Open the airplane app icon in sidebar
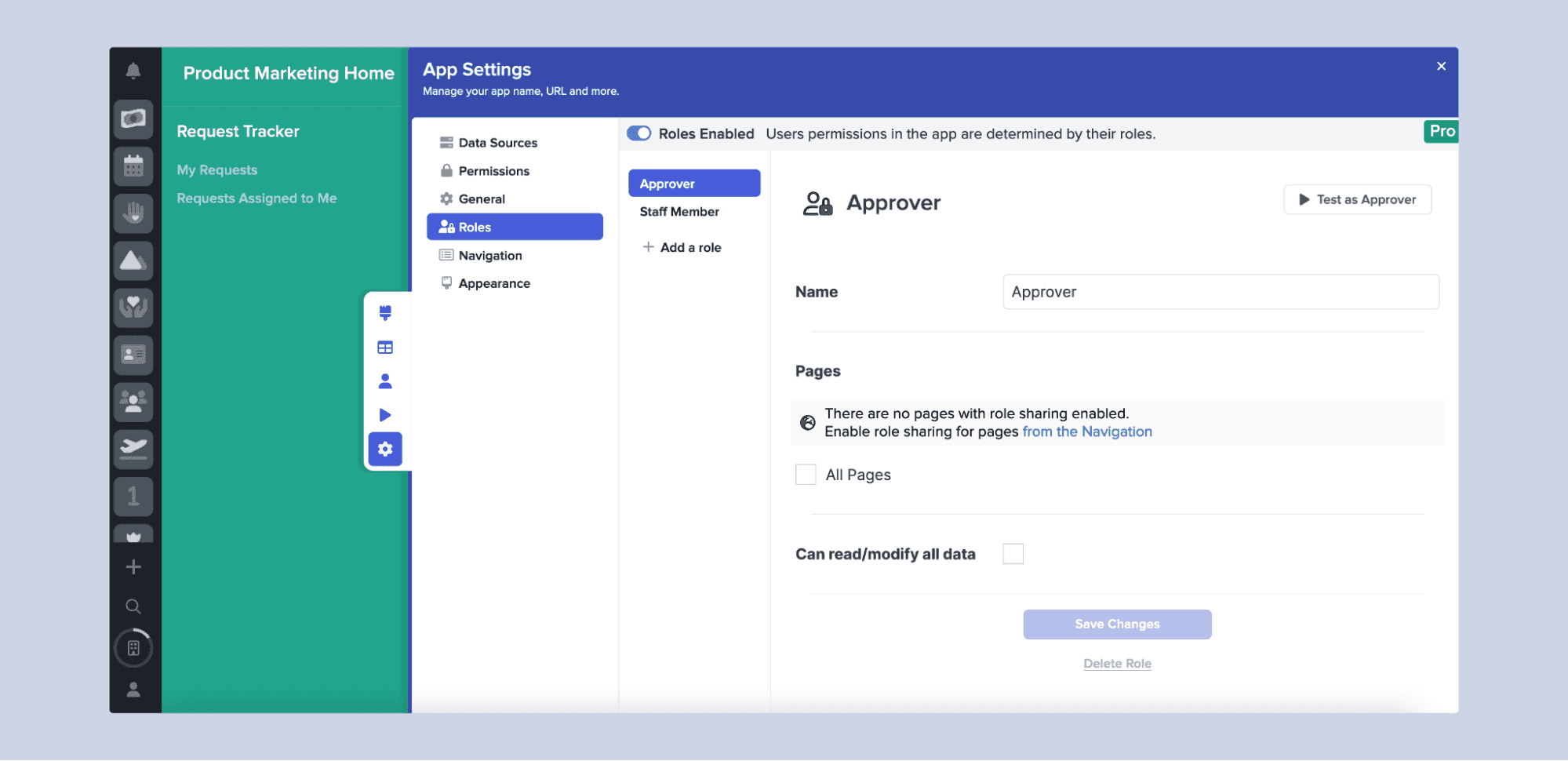Image resolution: width=1568 pixels, height=761 pixels. [x=133, y=449]
